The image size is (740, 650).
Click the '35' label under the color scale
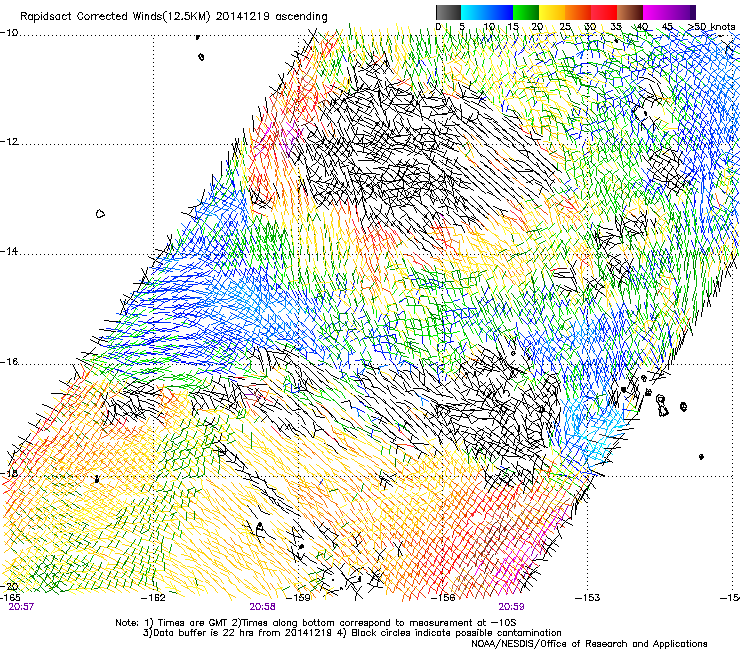point(616,27)
